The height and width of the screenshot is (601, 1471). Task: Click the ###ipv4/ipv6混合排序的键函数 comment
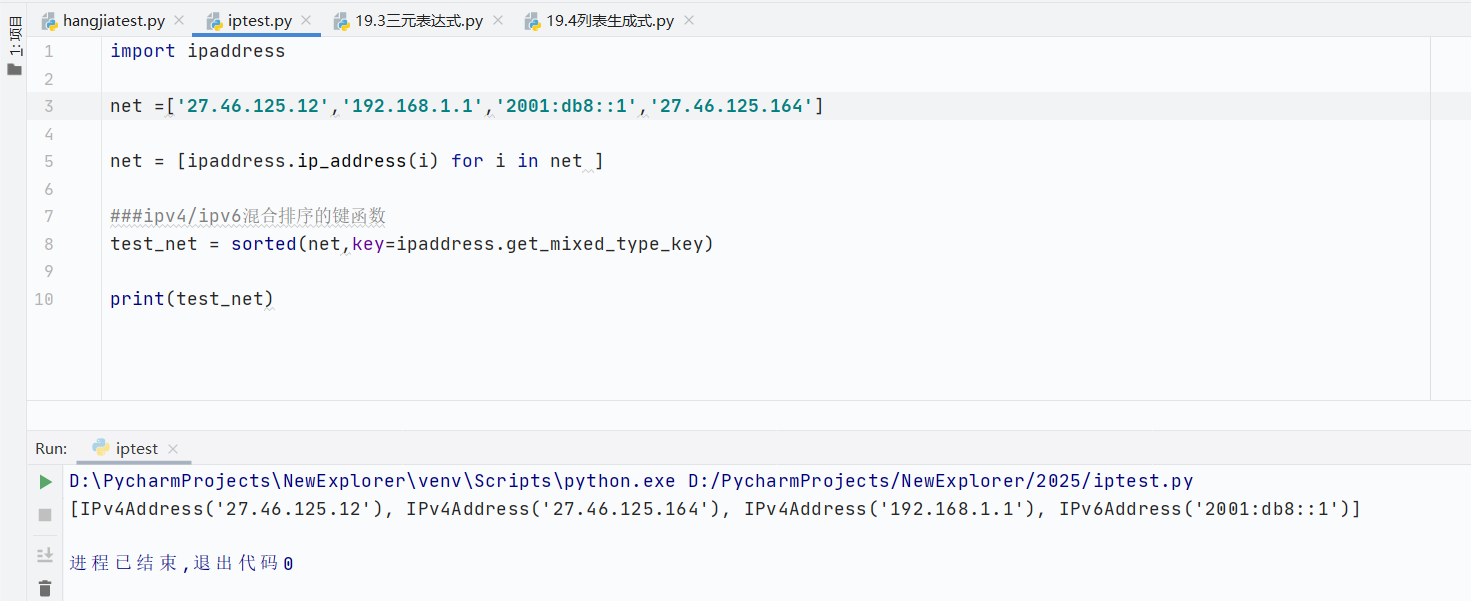click(x=248, y=216)
